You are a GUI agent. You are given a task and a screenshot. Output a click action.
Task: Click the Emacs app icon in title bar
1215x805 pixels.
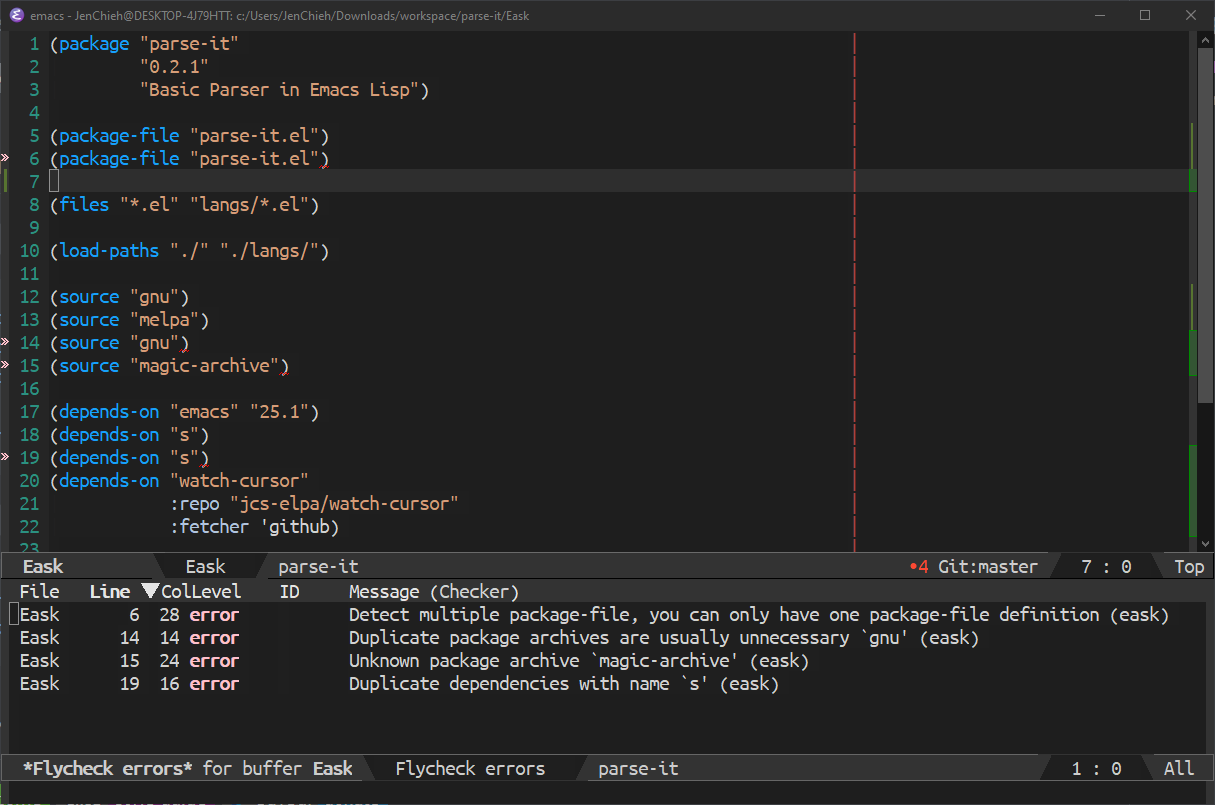[16, 15]
